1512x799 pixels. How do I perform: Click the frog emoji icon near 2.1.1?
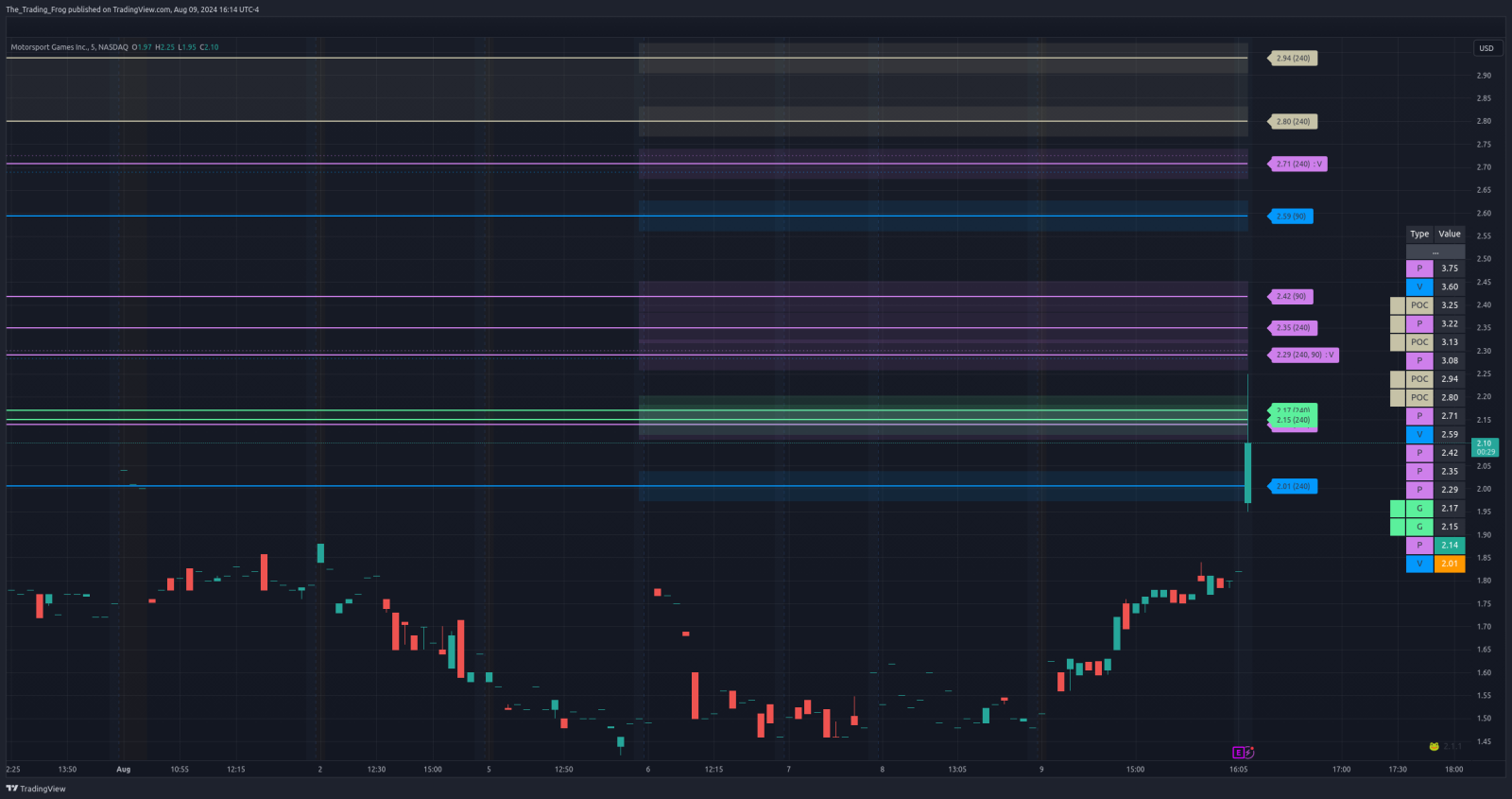1434,746
